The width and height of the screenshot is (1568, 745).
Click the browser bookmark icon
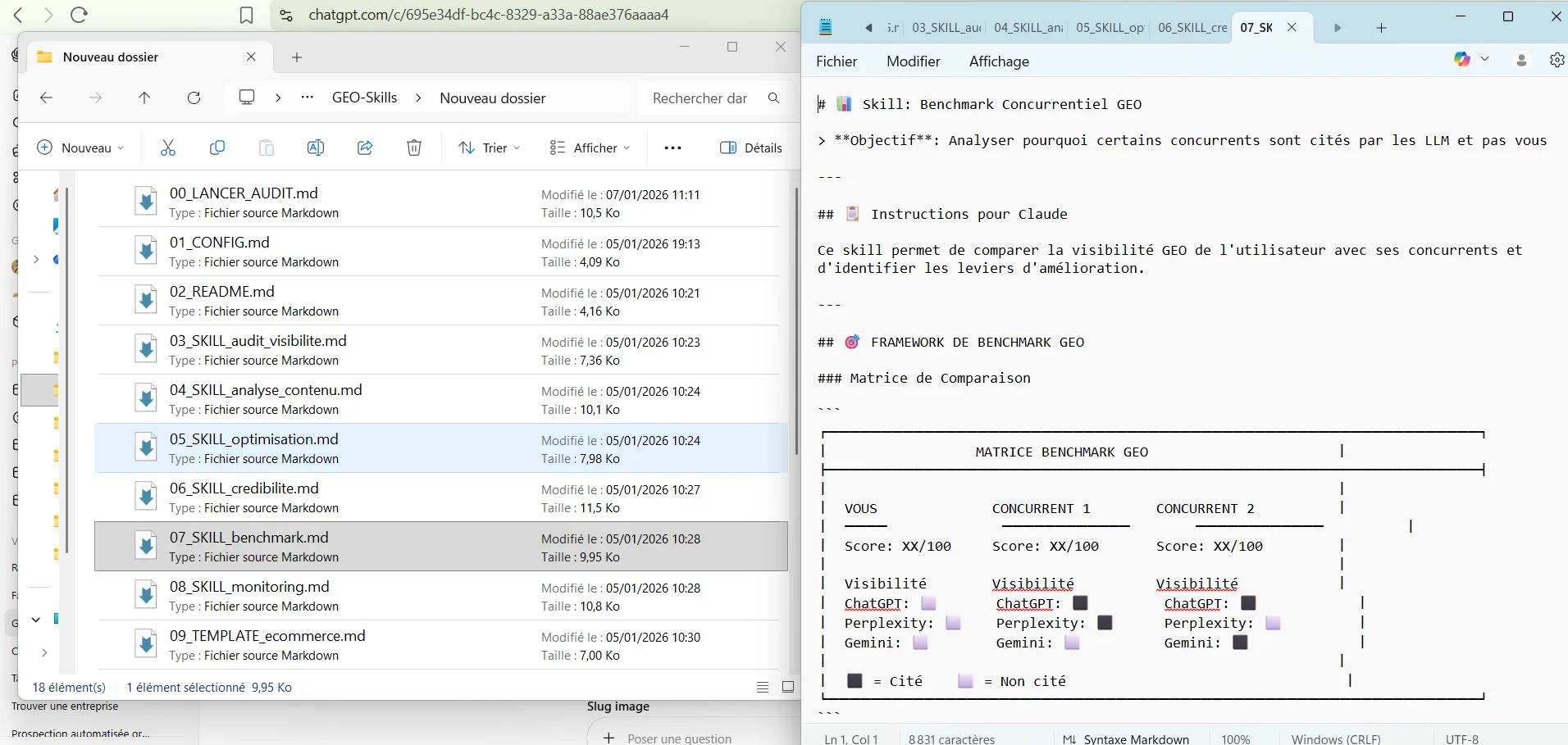point(246,15)
